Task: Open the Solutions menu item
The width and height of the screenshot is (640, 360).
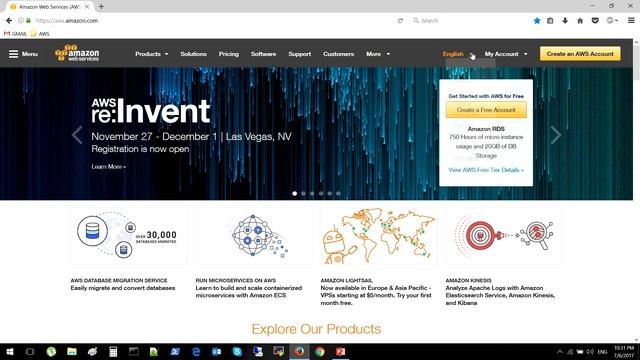Action: click(x=193, y=54)
